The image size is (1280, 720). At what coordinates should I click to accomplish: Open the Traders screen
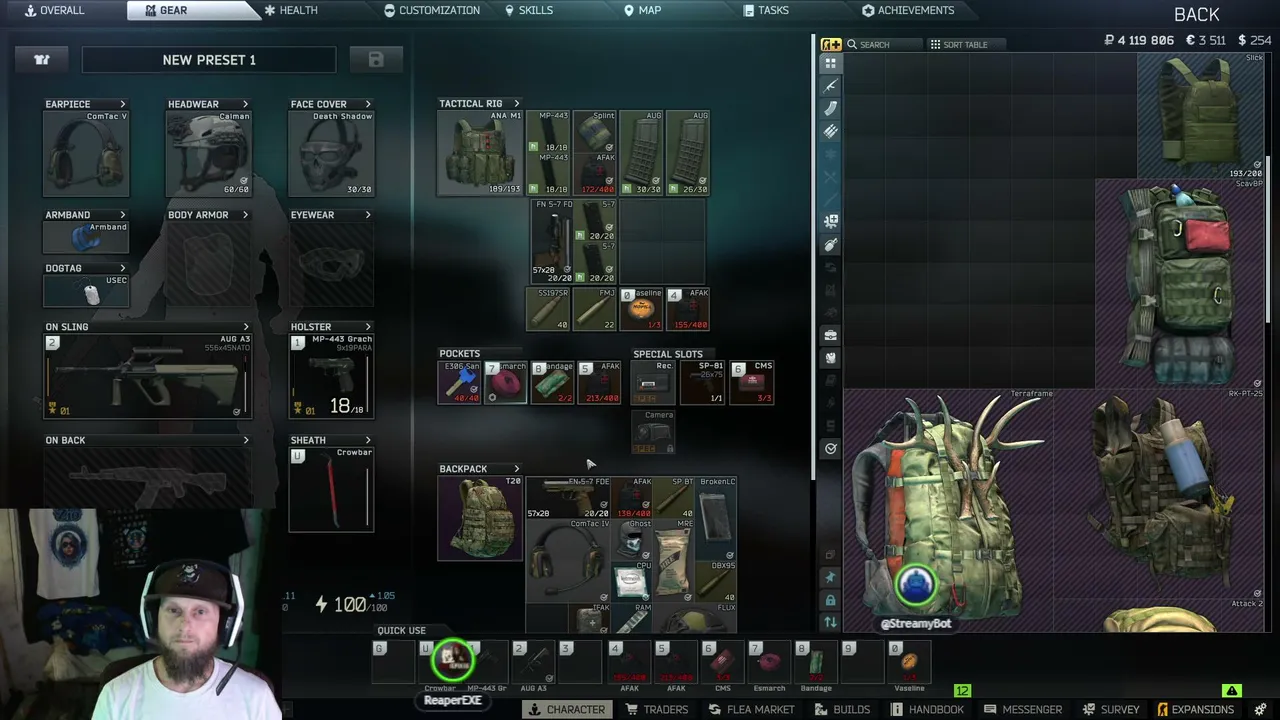[x=657, y=710]
